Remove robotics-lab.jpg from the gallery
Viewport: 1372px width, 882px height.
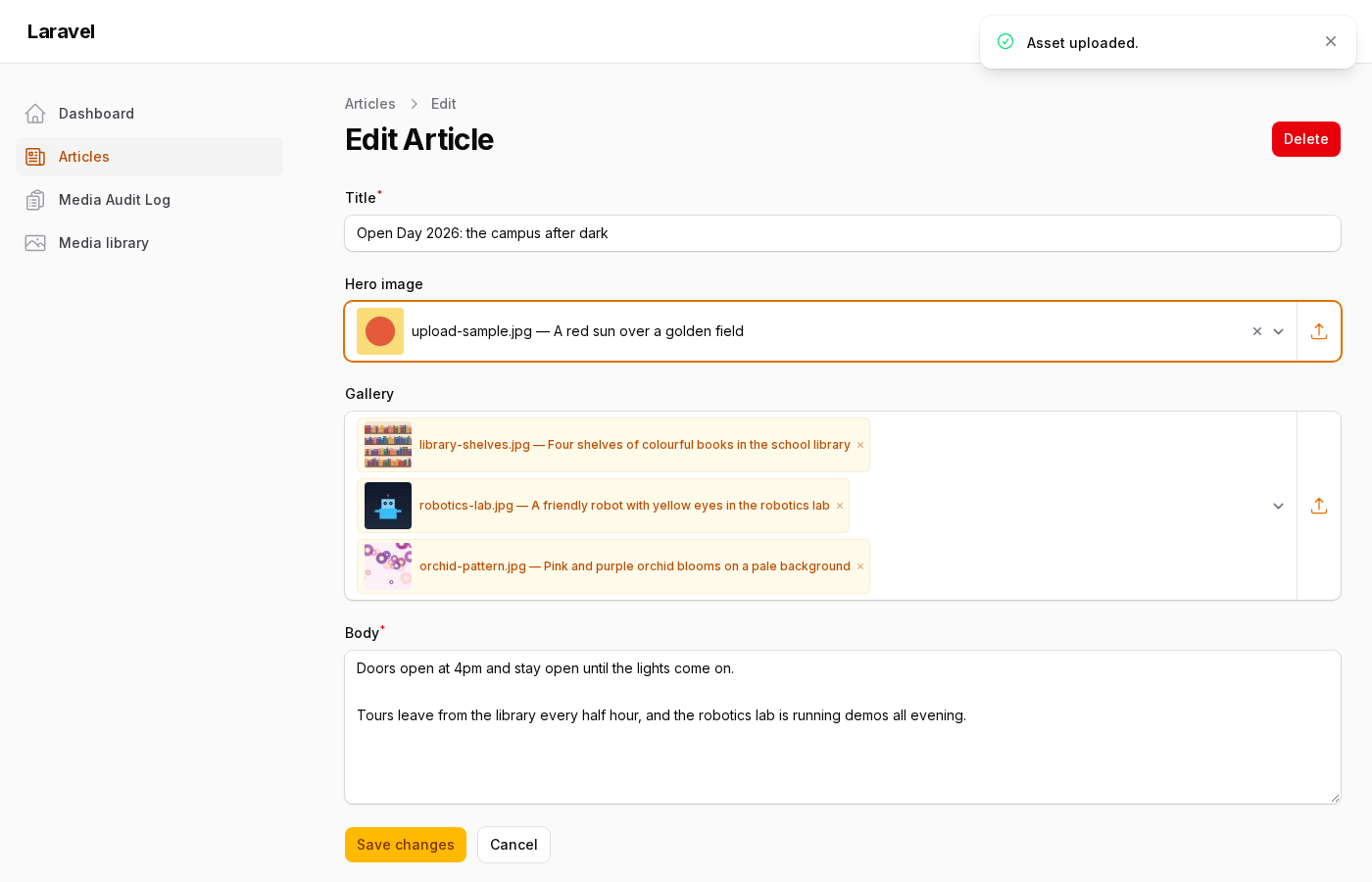coord(840,506)
